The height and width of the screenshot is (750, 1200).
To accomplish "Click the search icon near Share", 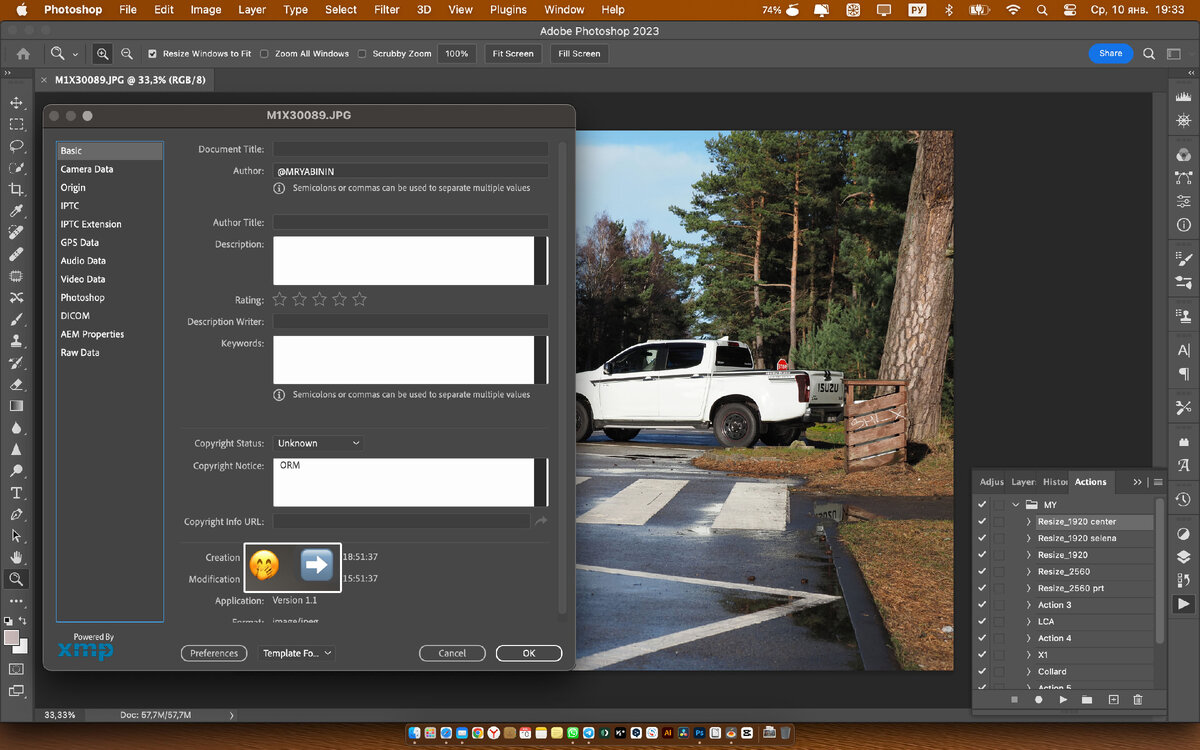I will [x=1149, y=54].
